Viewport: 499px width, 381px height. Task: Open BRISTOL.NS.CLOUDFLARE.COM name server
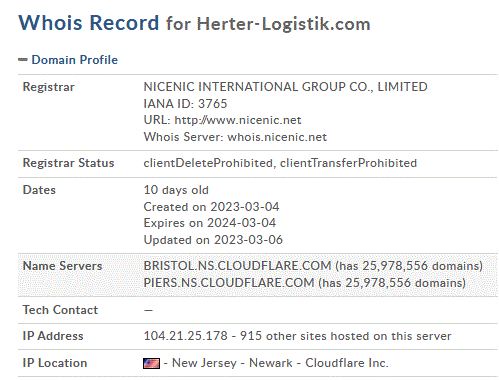tap(237, 266)
